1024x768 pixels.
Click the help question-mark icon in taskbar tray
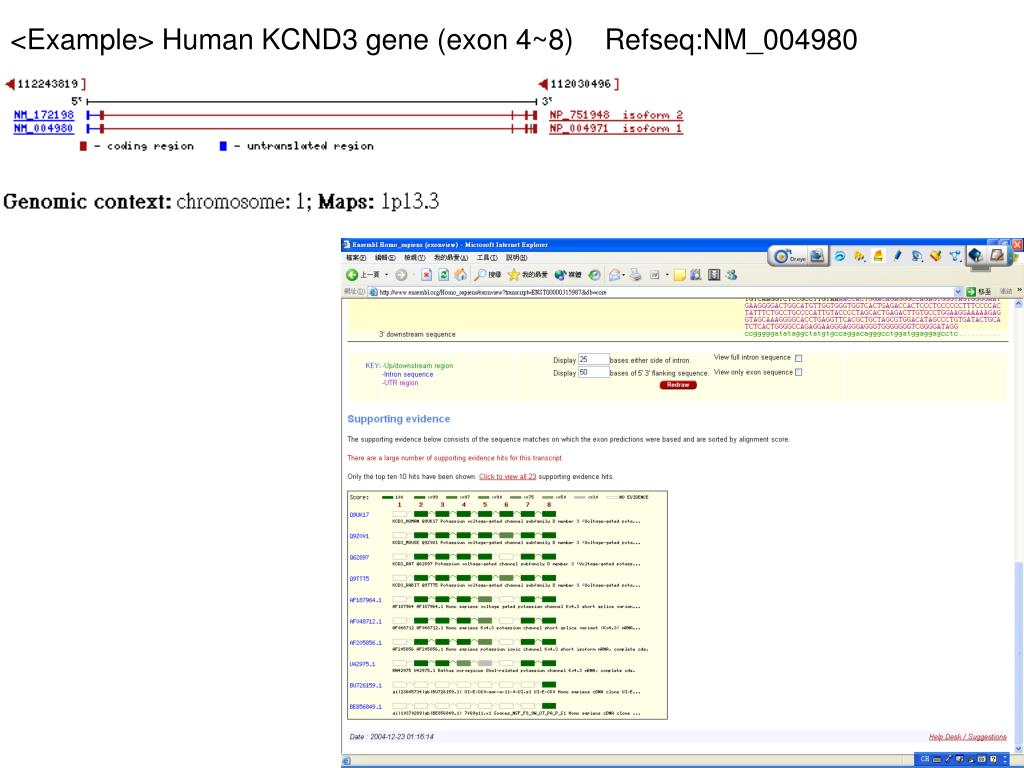click(993, 760)
